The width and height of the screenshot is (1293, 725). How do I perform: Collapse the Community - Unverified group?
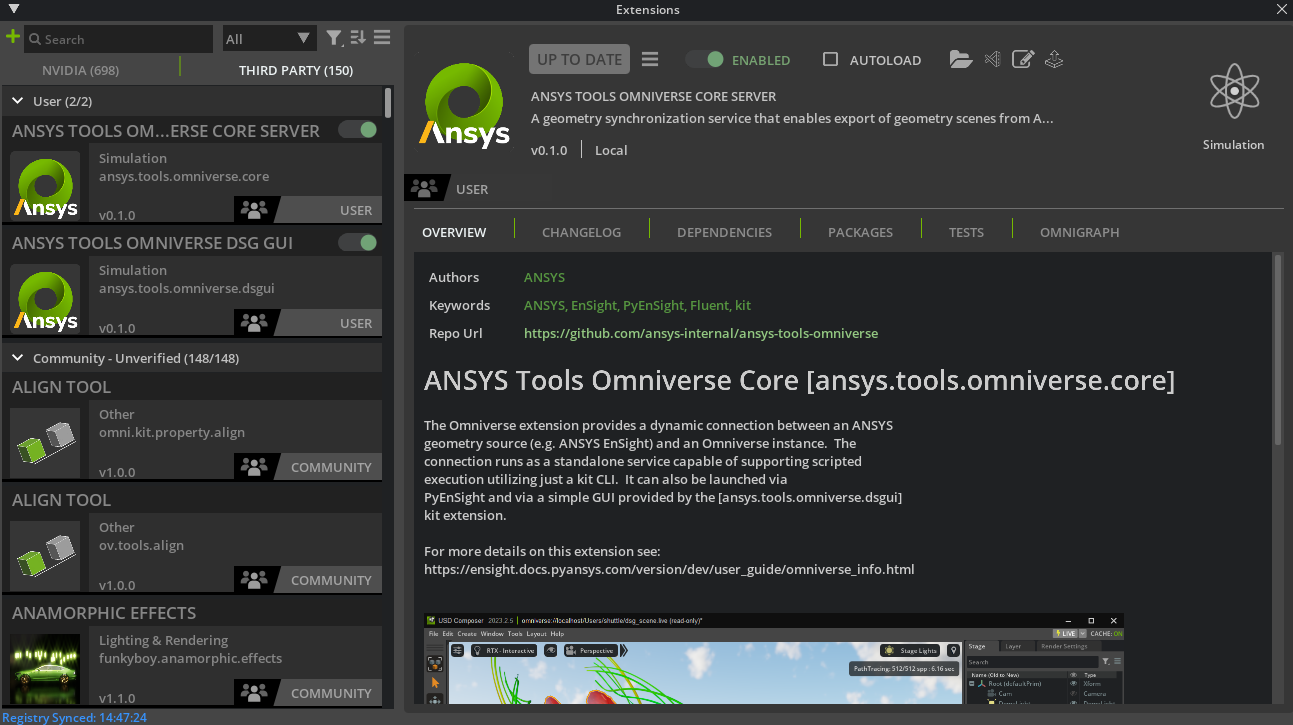coord(18,358)
